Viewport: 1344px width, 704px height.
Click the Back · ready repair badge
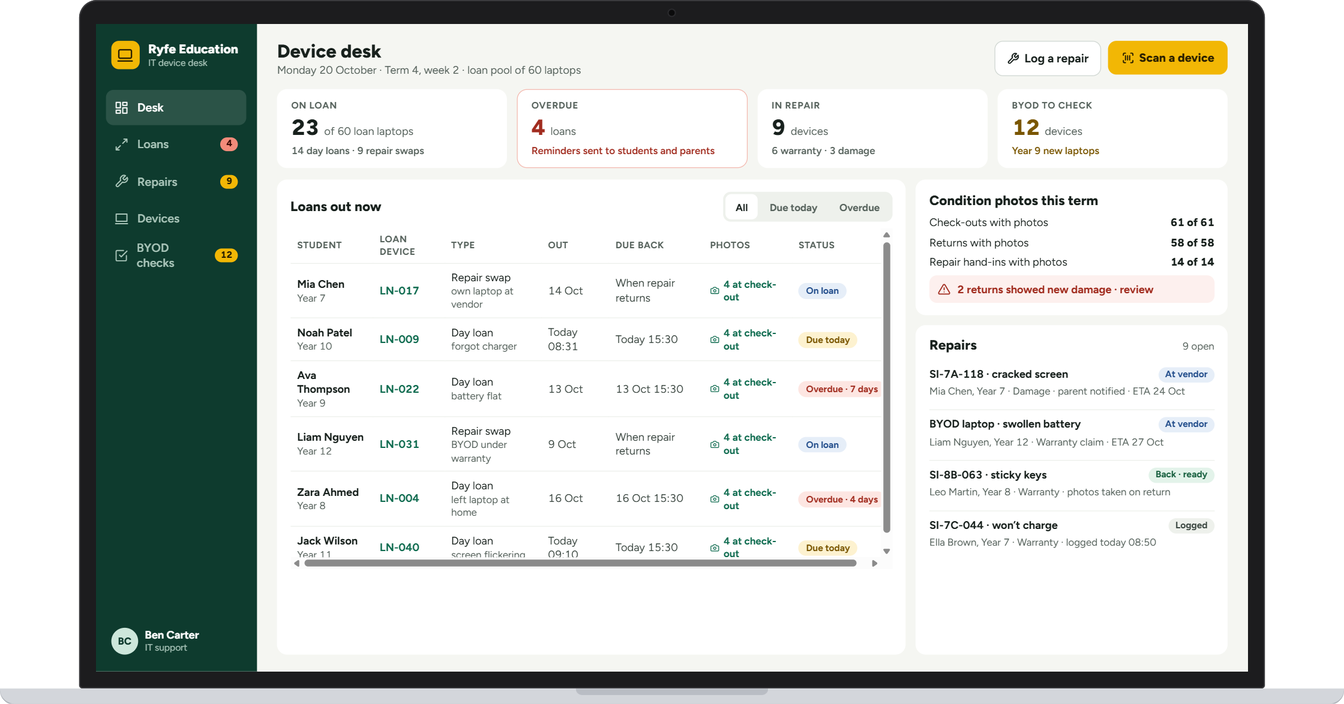coord(1181,475)
